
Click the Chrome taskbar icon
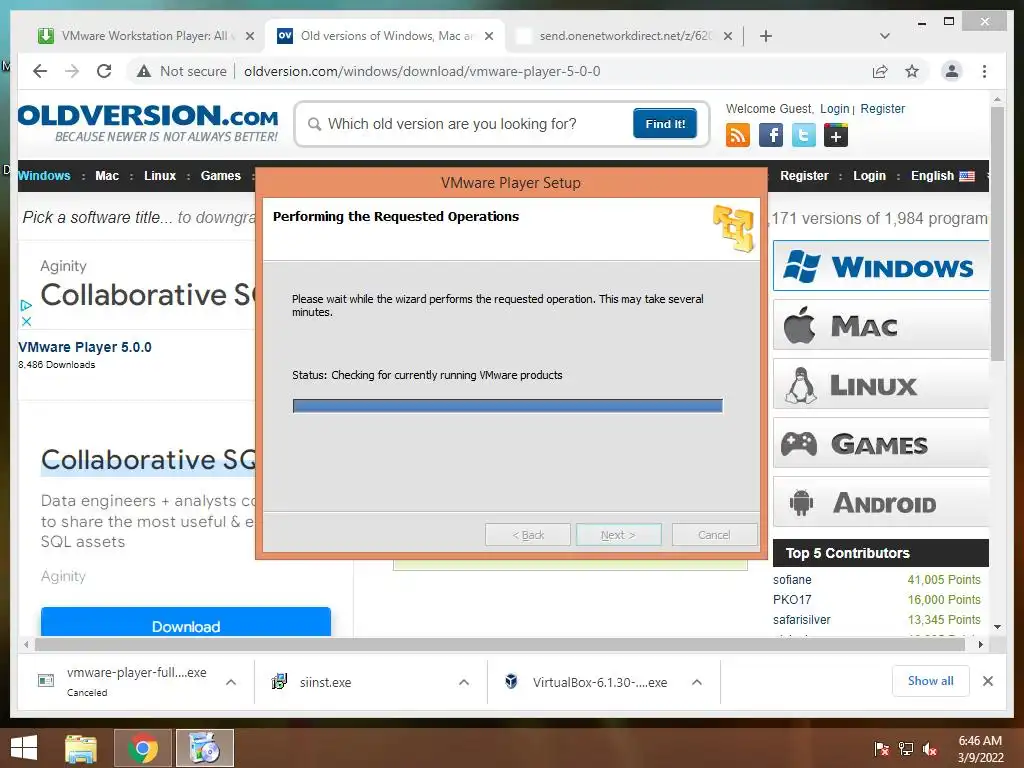(x=143, y=748)
